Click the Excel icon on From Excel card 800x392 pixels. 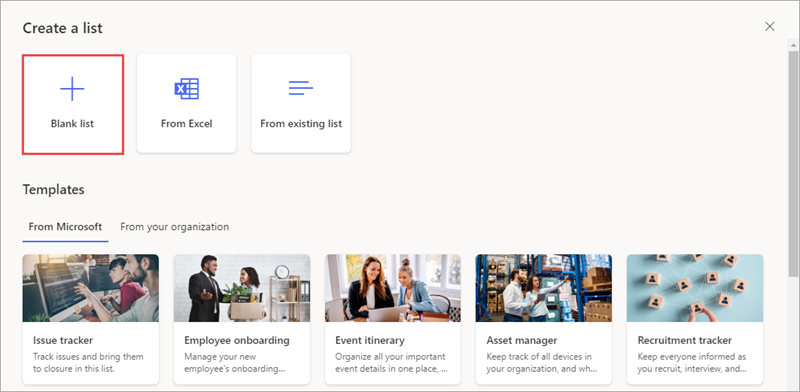[187, 89]
